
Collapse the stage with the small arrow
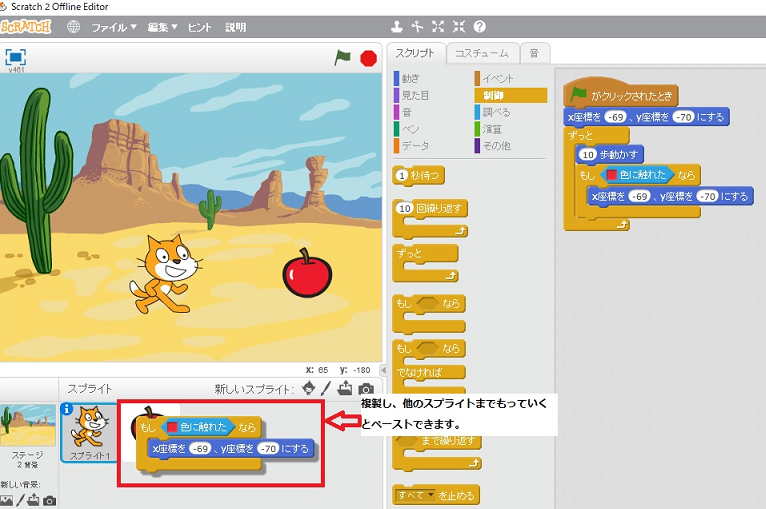pos(383,370)
